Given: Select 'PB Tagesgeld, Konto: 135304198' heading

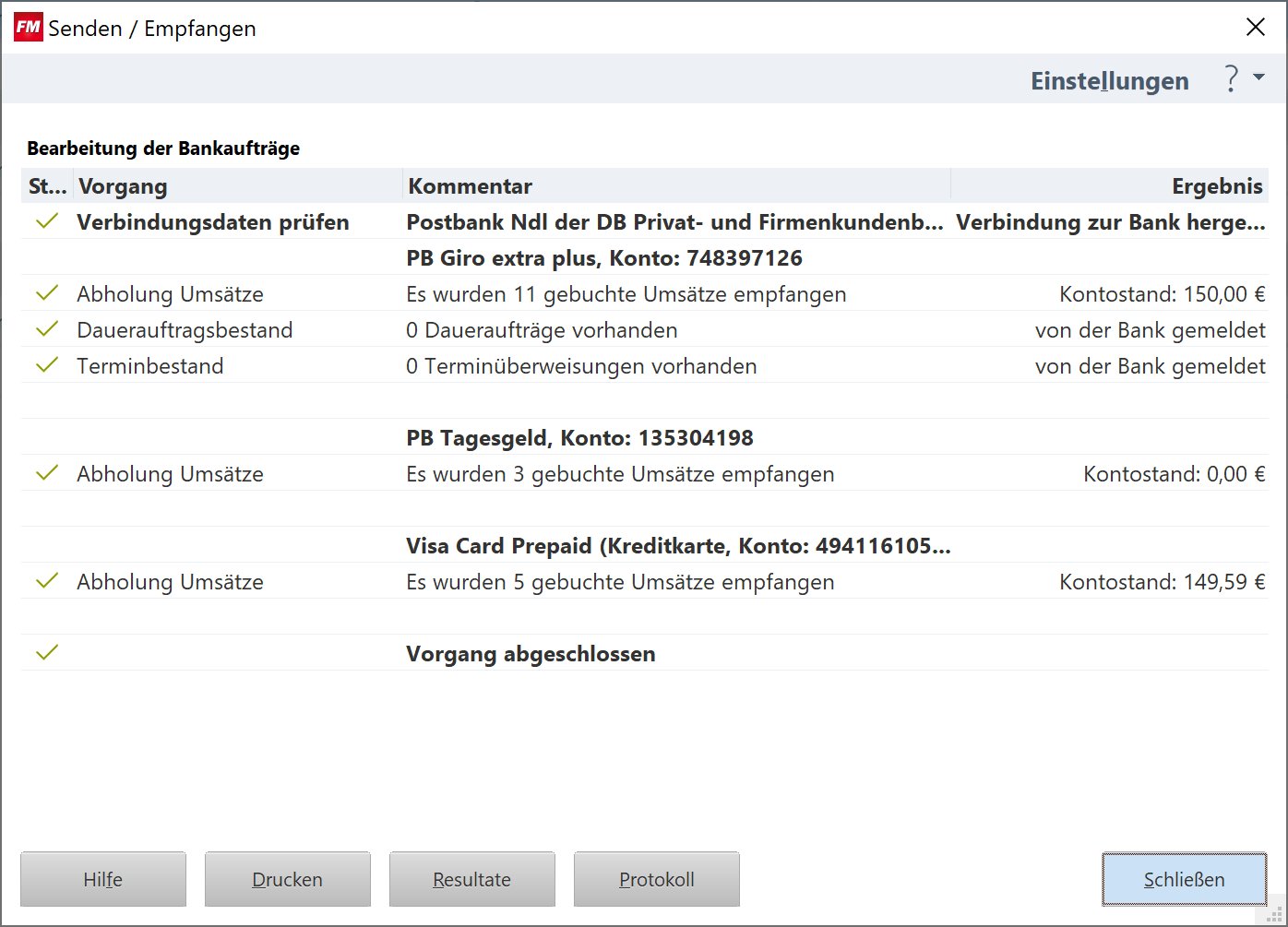Looking at the screenshot, I should point(579,438).
